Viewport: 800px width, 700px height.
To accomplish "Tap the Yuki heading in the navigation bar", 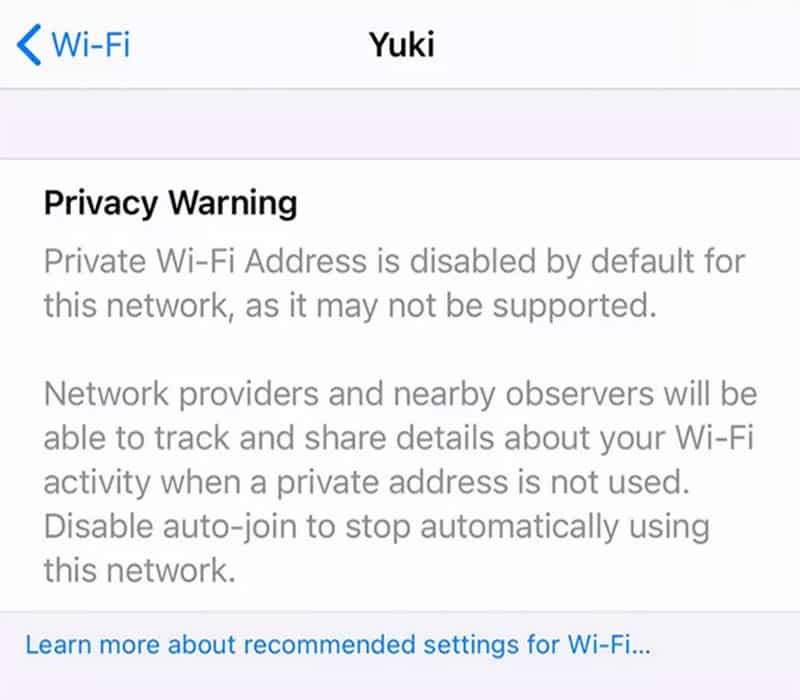I will (x=401, y=45).
